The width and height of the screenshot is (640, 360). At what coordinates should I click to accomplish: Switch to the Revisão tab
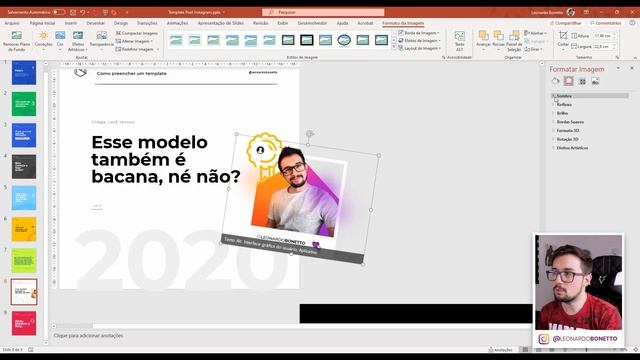coord(260,23)
